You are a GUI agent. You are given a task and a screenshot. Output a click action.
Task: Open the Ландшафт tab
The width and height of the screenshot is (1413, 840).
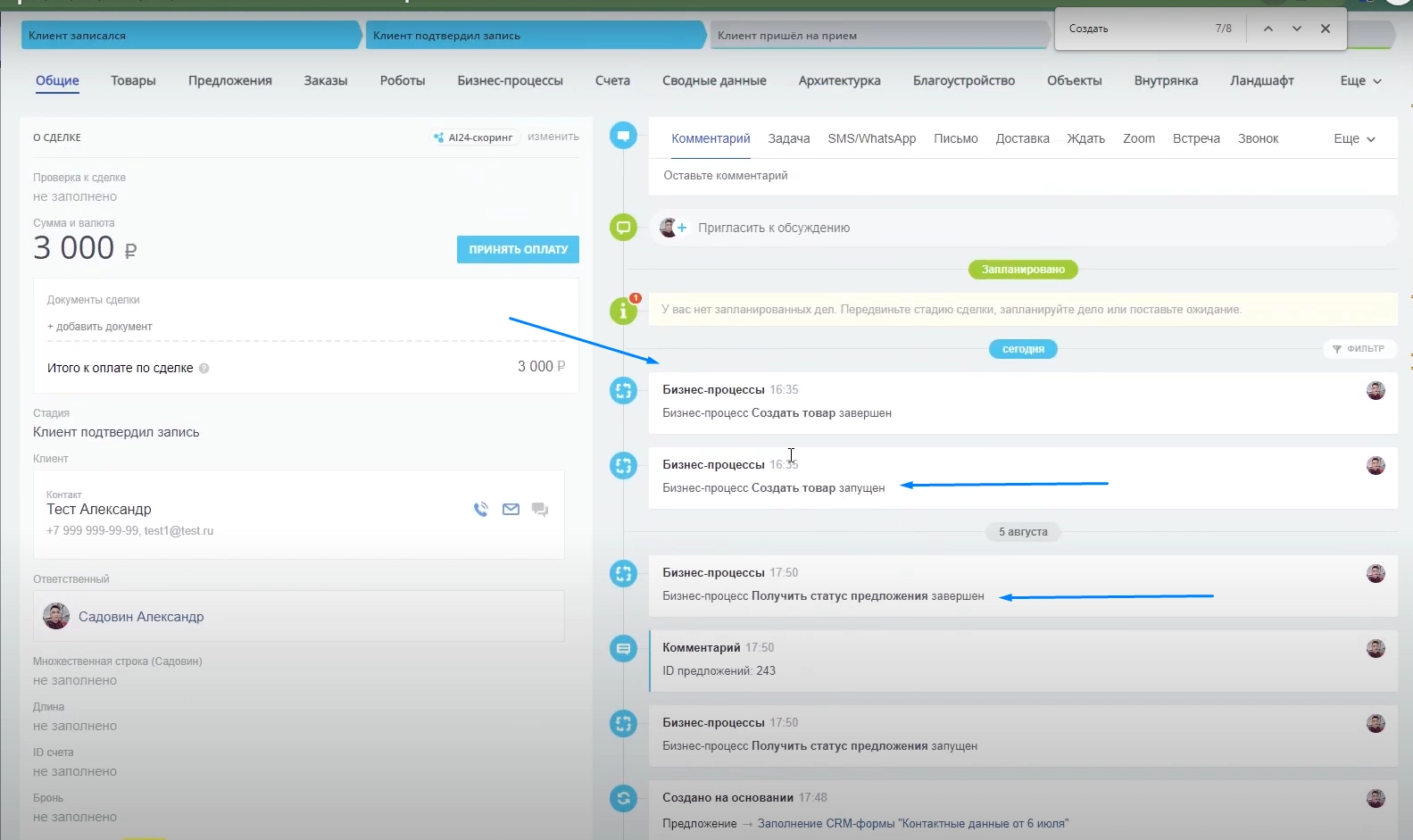point(1262,80)
